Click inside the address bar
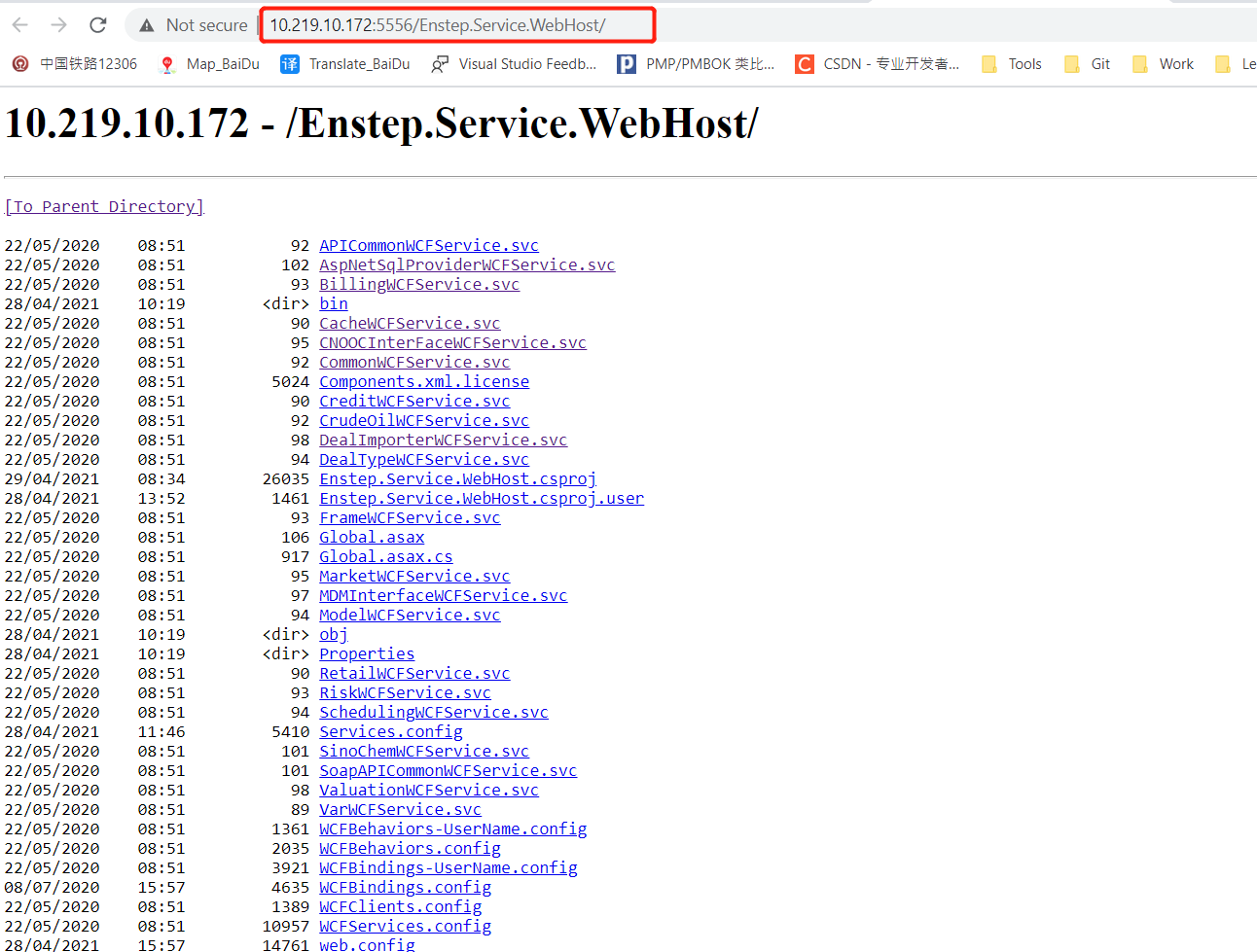The height and width of the screenshot is (952, 1257). (457, 25)
